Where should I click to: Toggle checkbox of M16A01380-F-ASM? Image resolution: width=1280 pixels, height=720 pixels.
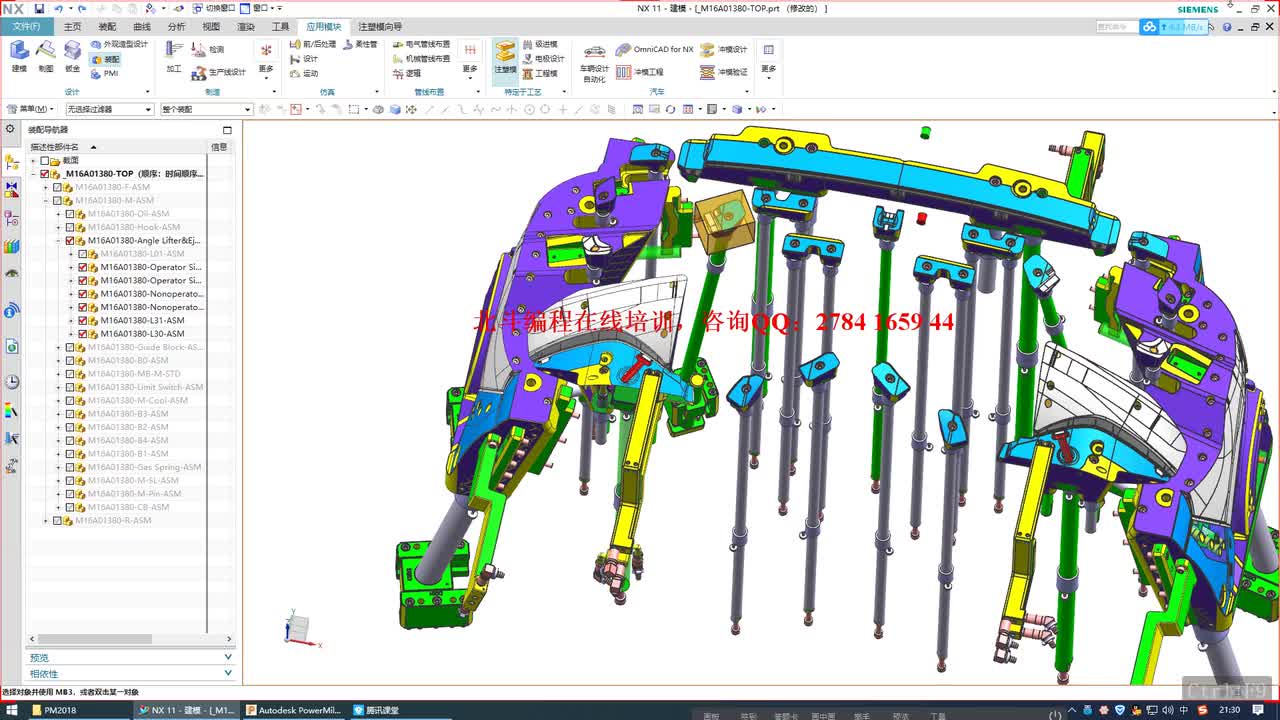coord(57,187)
